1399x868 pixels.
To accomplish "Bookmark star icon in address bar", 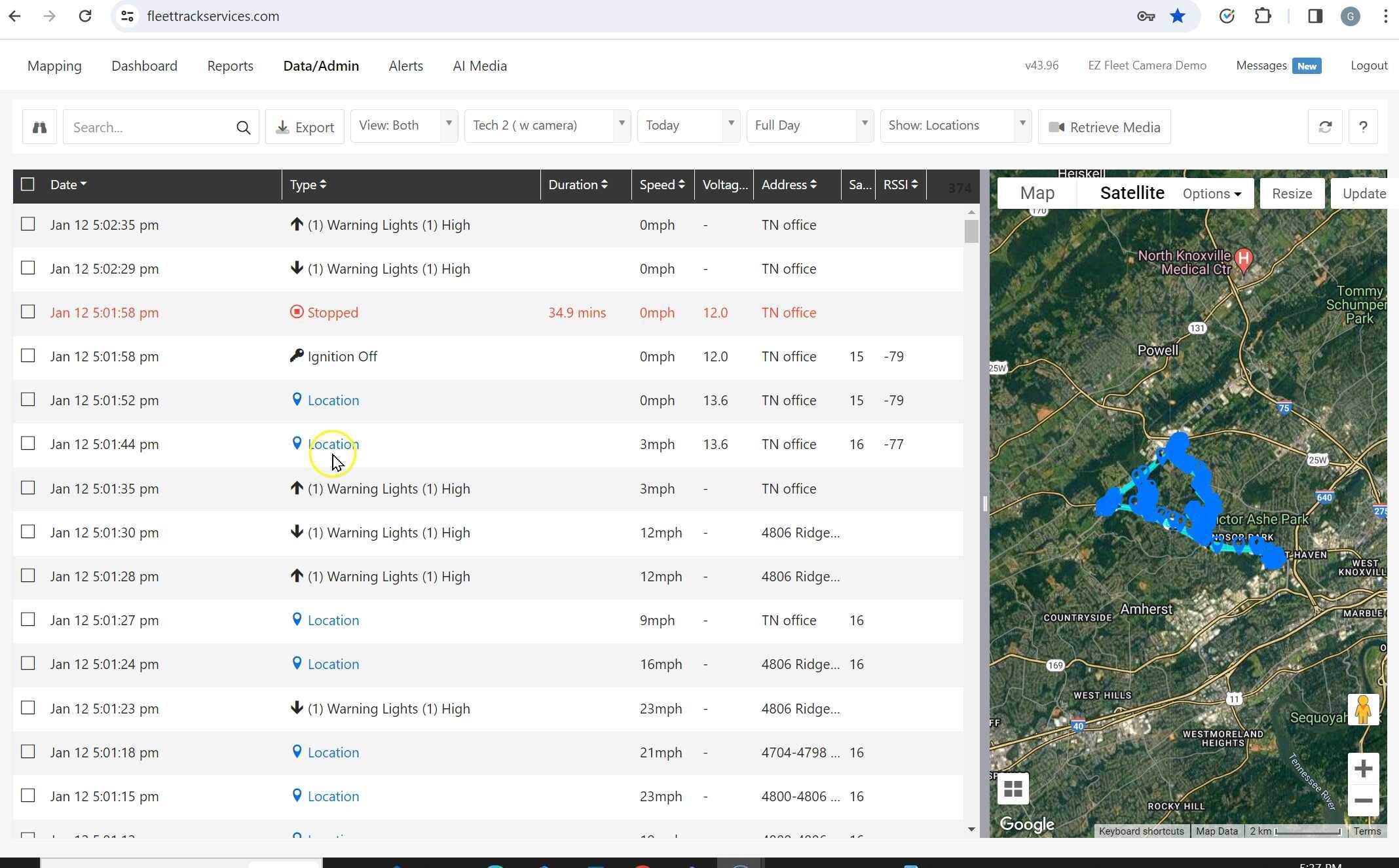I will [x=1178, y=16].
